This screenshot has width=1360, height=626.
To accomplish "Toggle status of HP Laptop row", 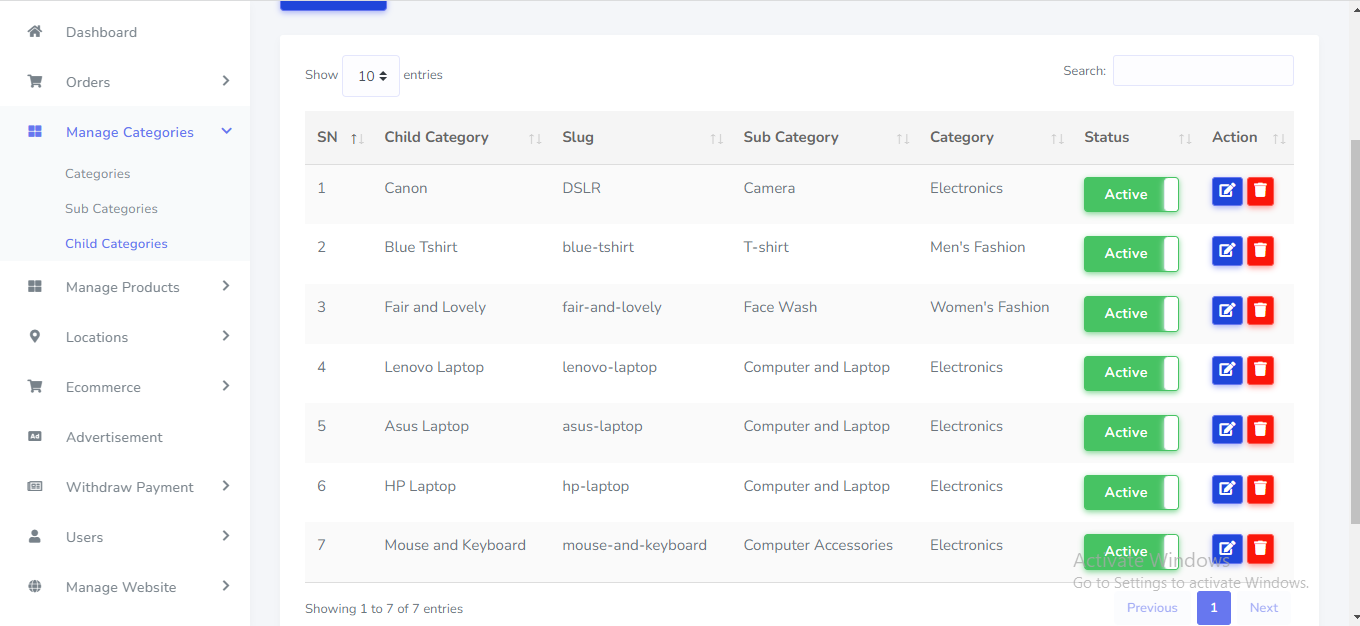I will 1131,492.
